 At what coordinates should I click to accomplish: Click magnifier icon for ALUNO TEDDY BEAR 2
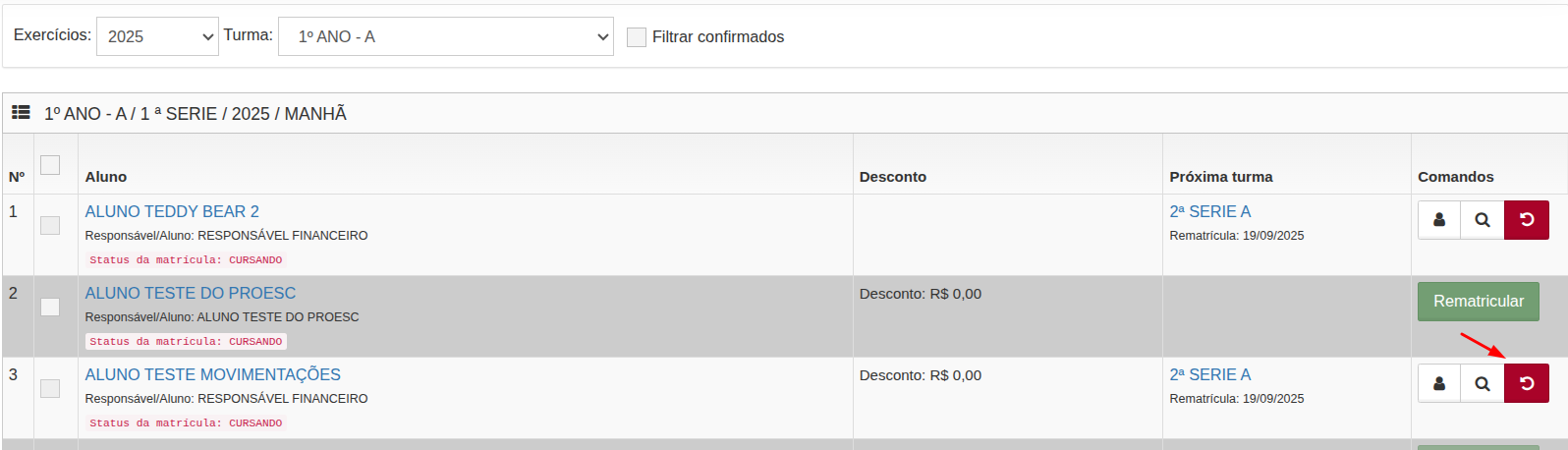coord(1483,220)
